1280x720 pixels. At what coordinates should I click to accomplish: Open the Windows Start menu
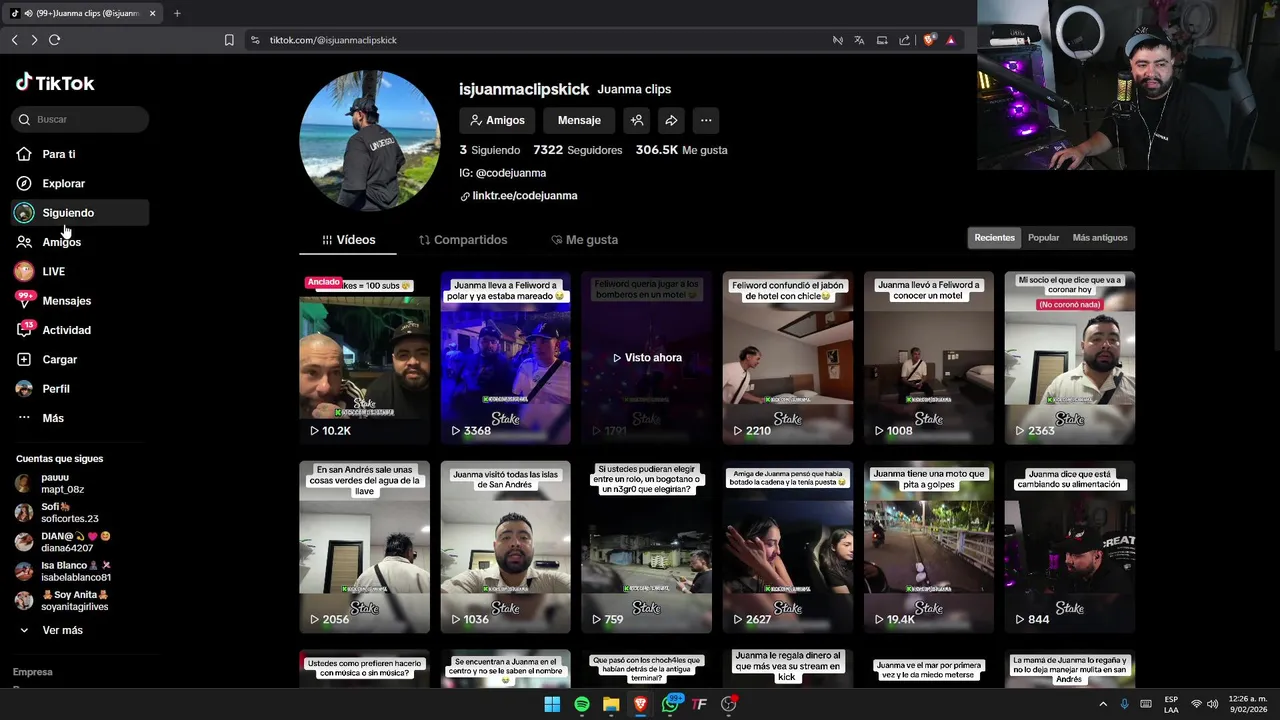click(552, 704)
